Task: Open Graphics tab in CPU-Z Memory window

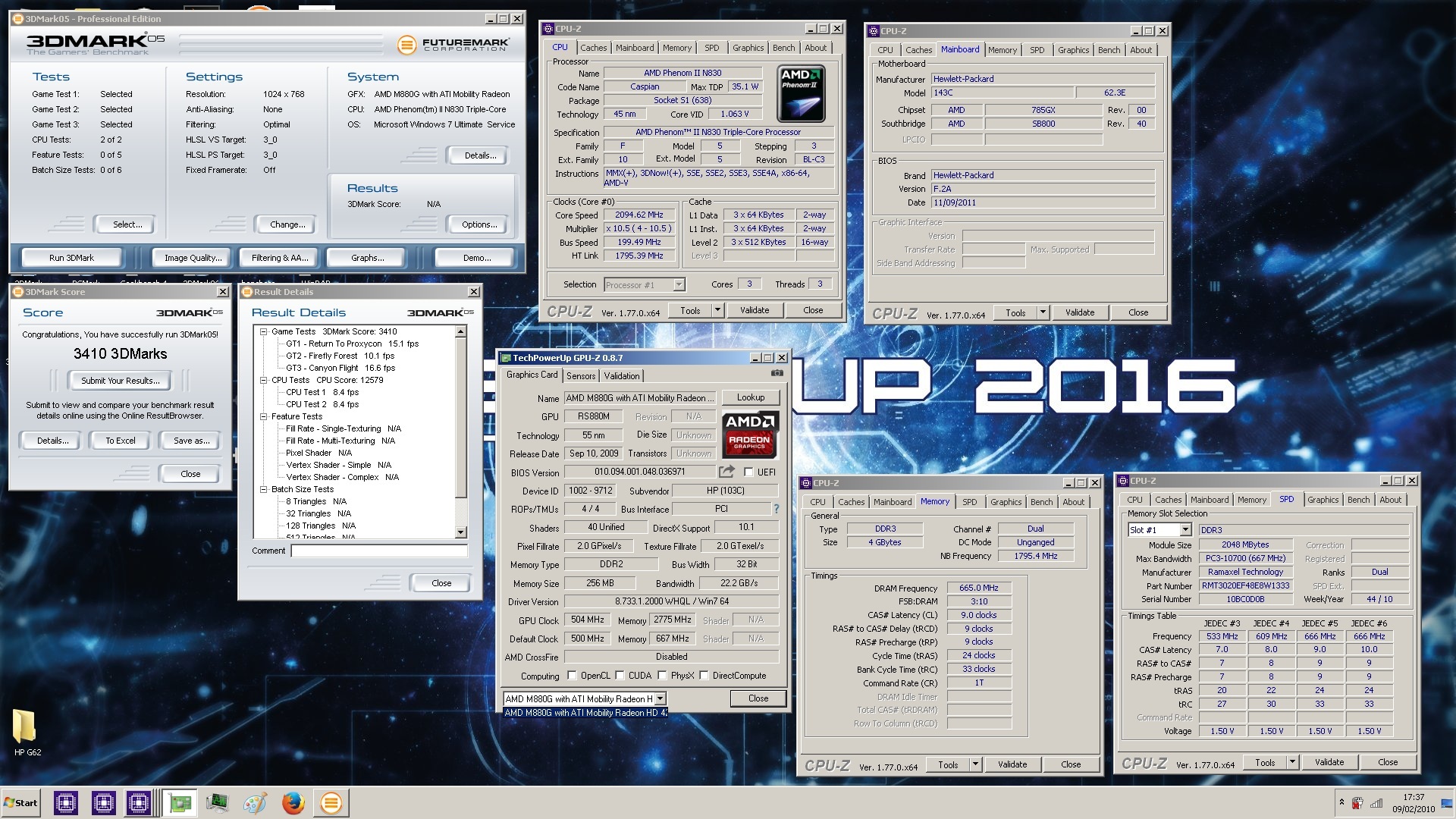Action: pyautogui.click(x=1006, y=502)
